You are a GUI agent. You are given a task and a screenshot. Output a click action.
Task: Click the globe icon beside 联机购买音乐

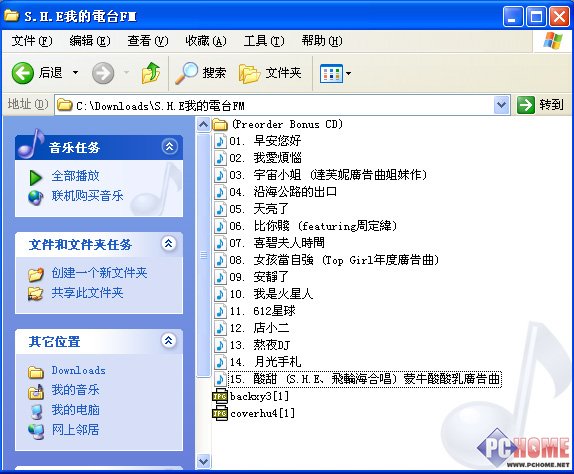click(x=36, y=198)
